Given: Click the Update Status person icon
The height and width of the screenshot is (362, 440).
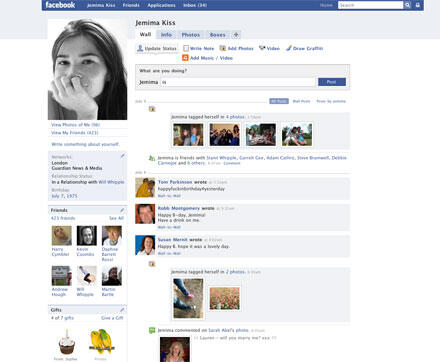Looking at the screenshot, I should click(140, 48).
